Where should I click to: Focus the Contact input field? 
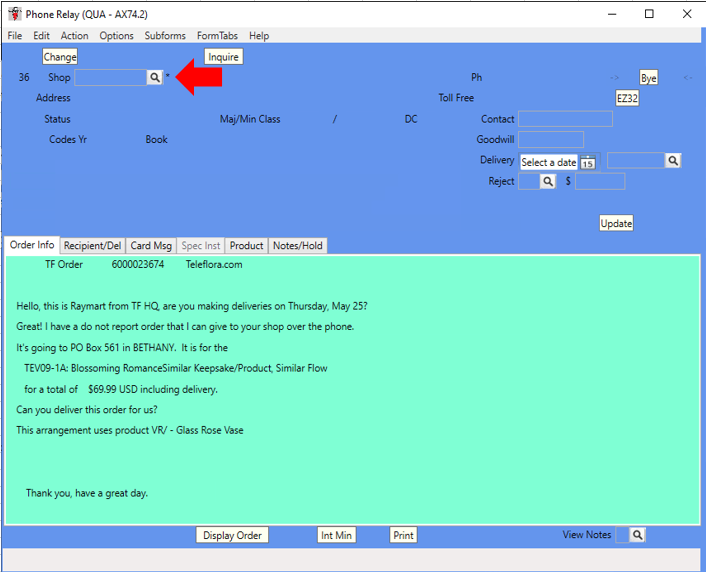[566, 119]
